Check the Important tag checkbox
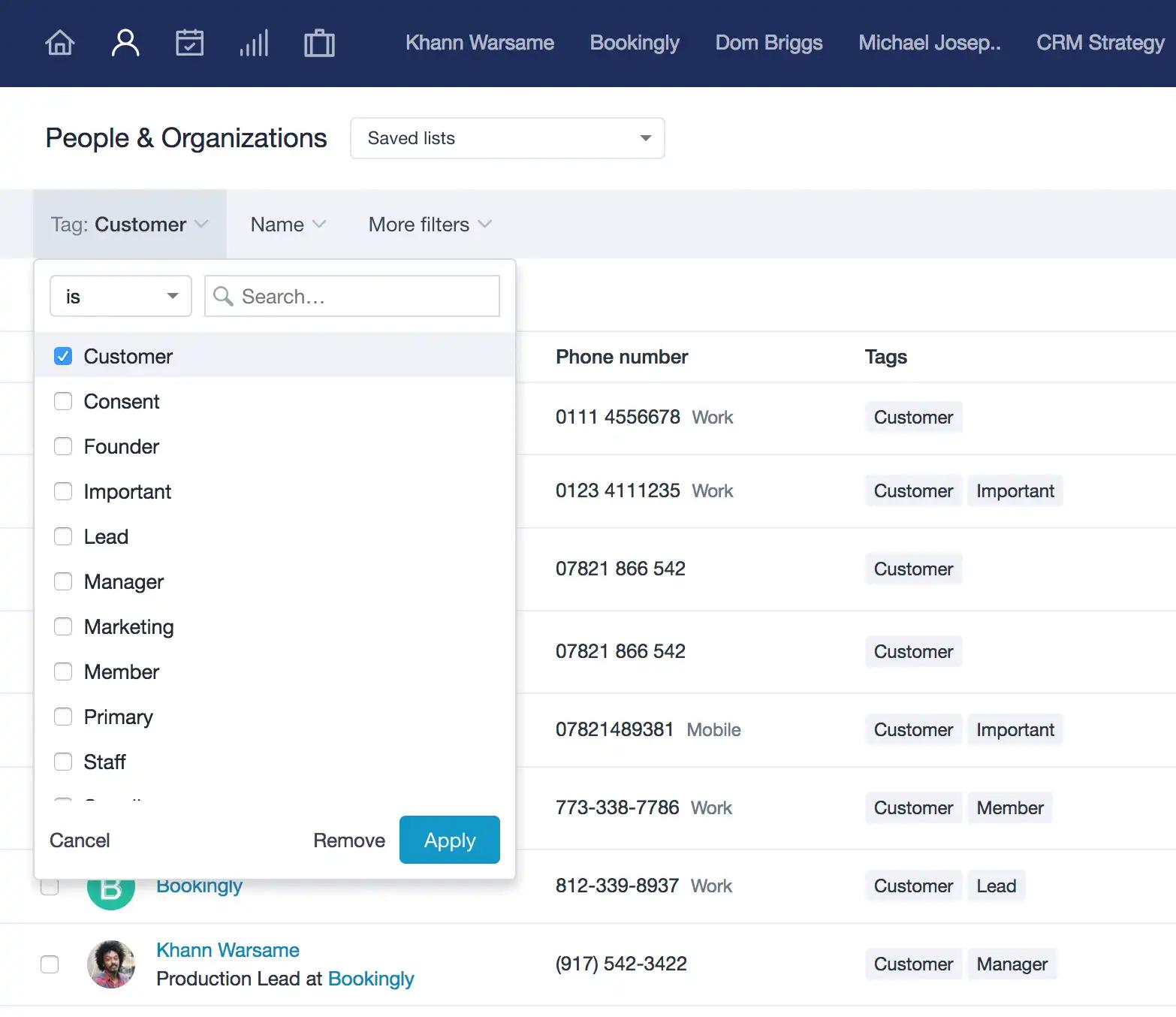This screenshot has height=1017, width=1176. (63, 491)
